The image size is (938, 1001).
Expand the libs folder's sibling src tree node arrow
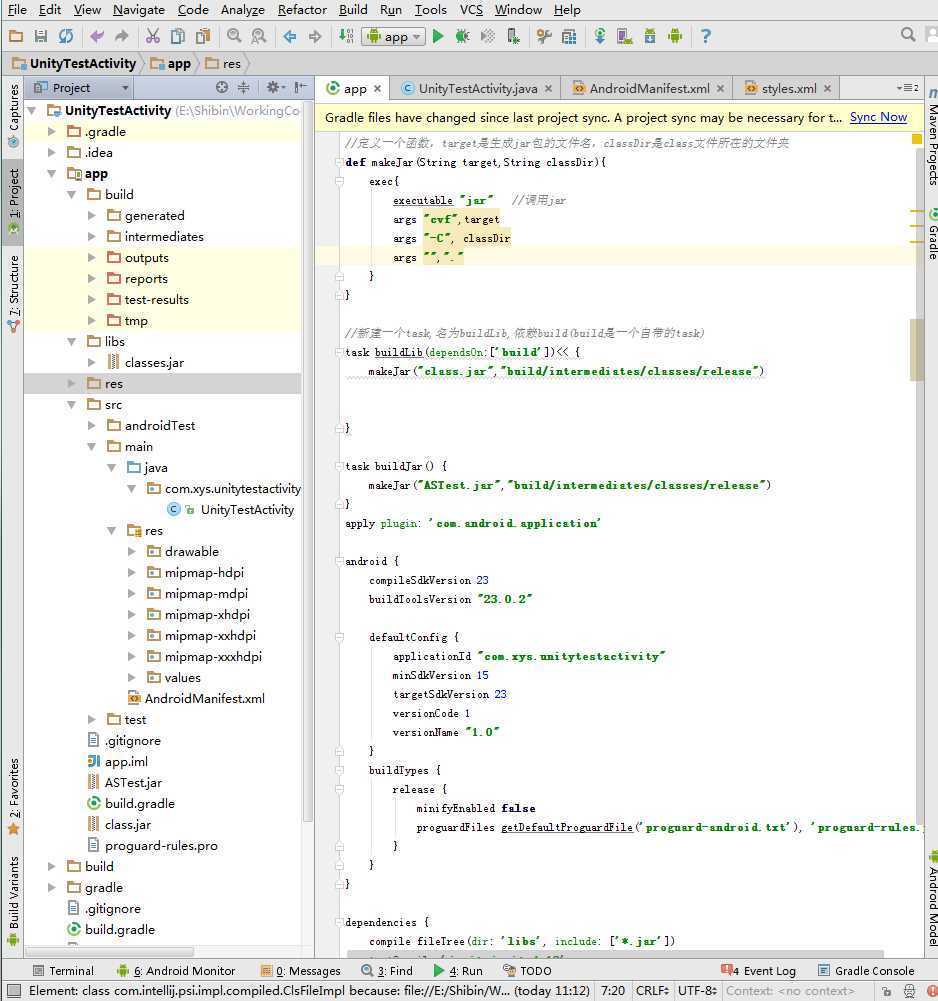72,405
